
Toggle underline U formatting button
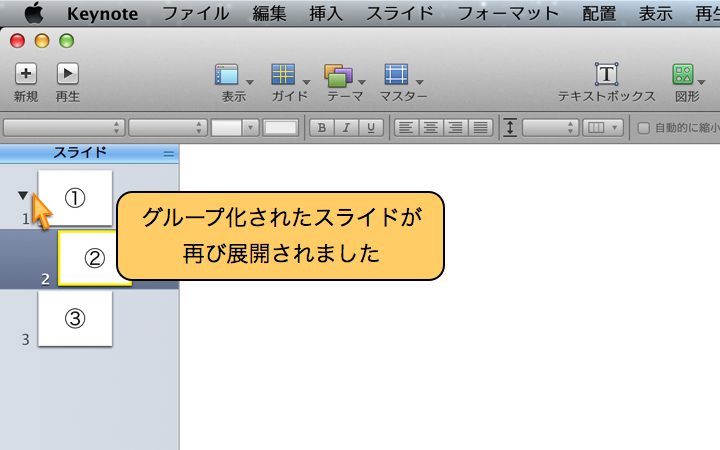pos(371,128)
